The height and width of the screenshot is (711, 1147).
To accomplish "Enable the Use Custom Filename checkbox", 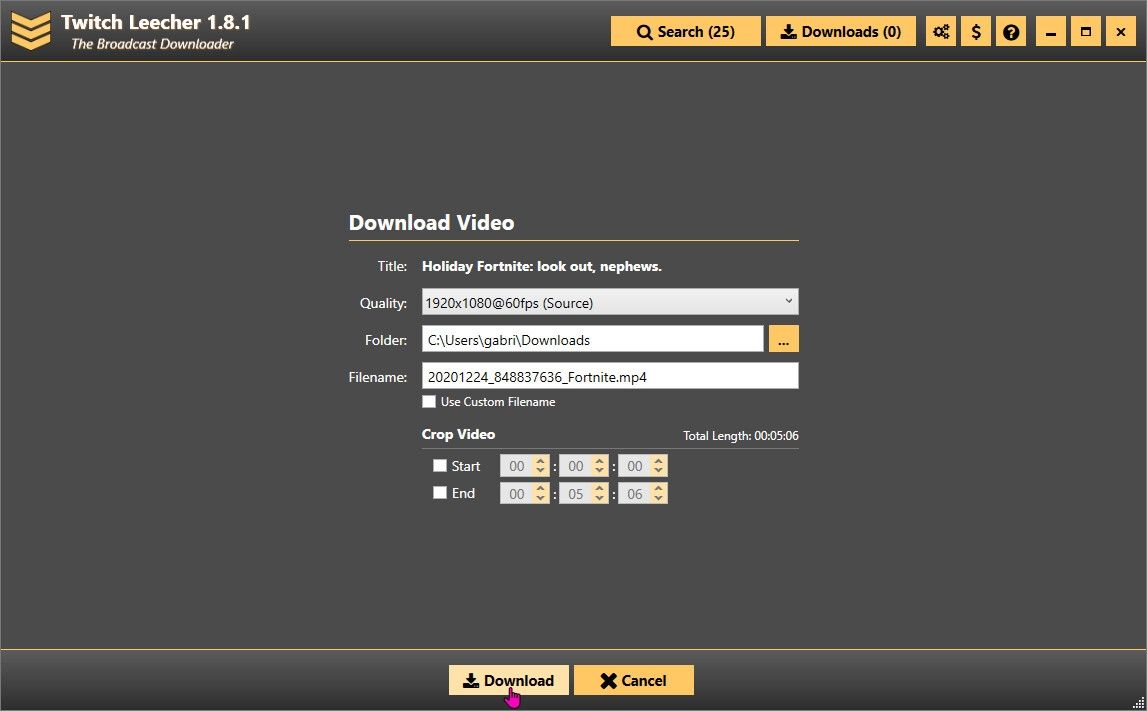I will pos(429,402).
